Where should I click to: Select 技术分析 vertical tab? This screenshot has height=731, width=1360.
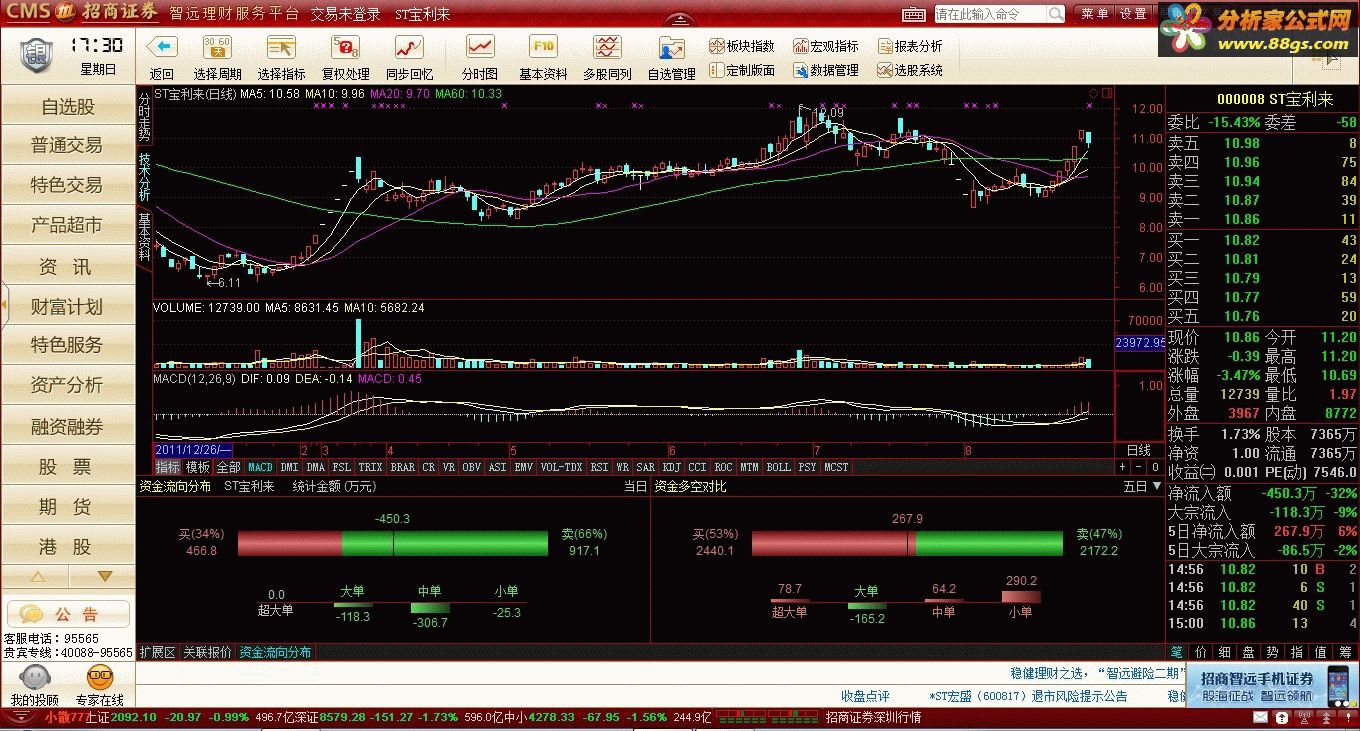[x=144, y=177]
